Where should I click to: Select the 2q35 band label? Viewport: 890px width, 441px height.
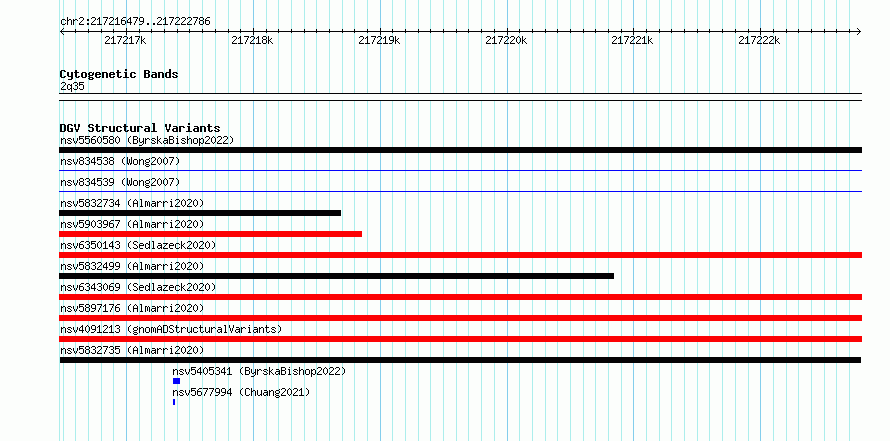click(x=72, y=86)
